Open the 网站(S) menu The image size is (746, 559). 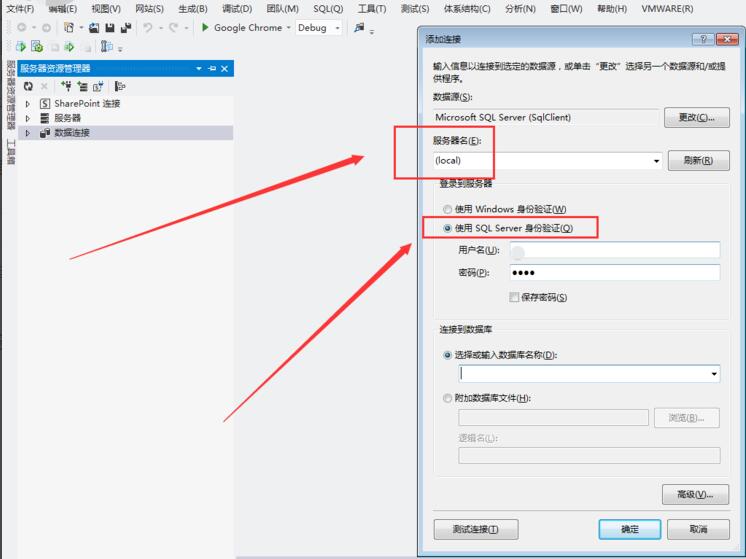(149, 9)
